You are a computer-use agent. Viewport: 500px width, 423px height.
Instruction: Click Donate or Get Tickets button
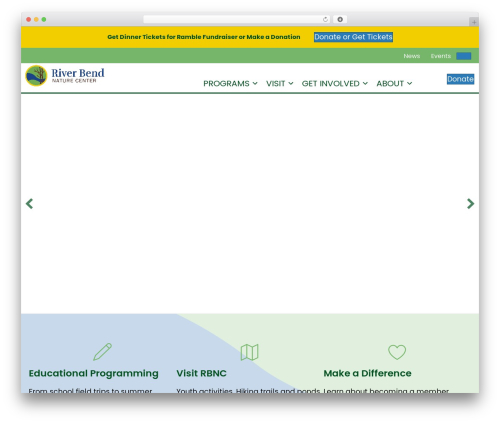click(x=353, y=37)
